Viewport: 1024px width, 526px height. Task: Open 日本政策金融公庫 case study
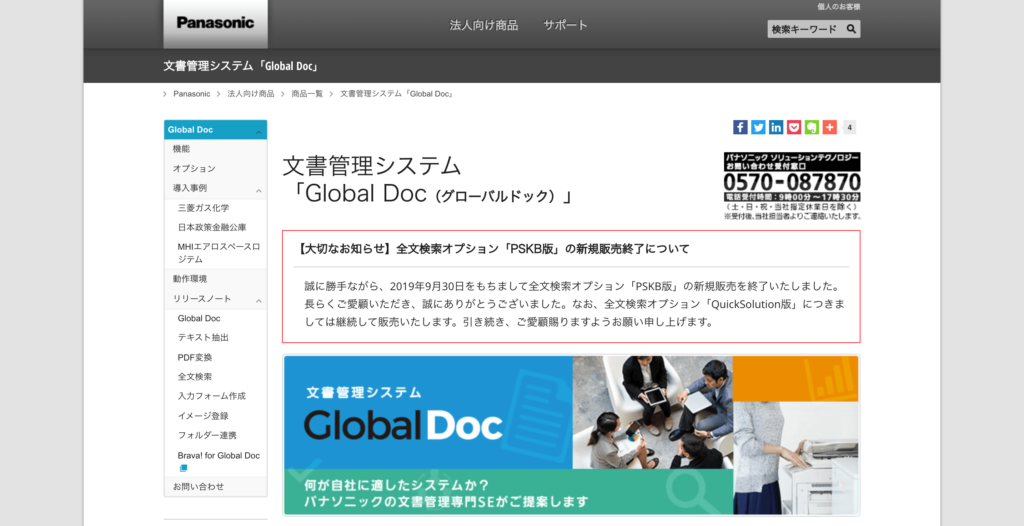pos(212,227)
